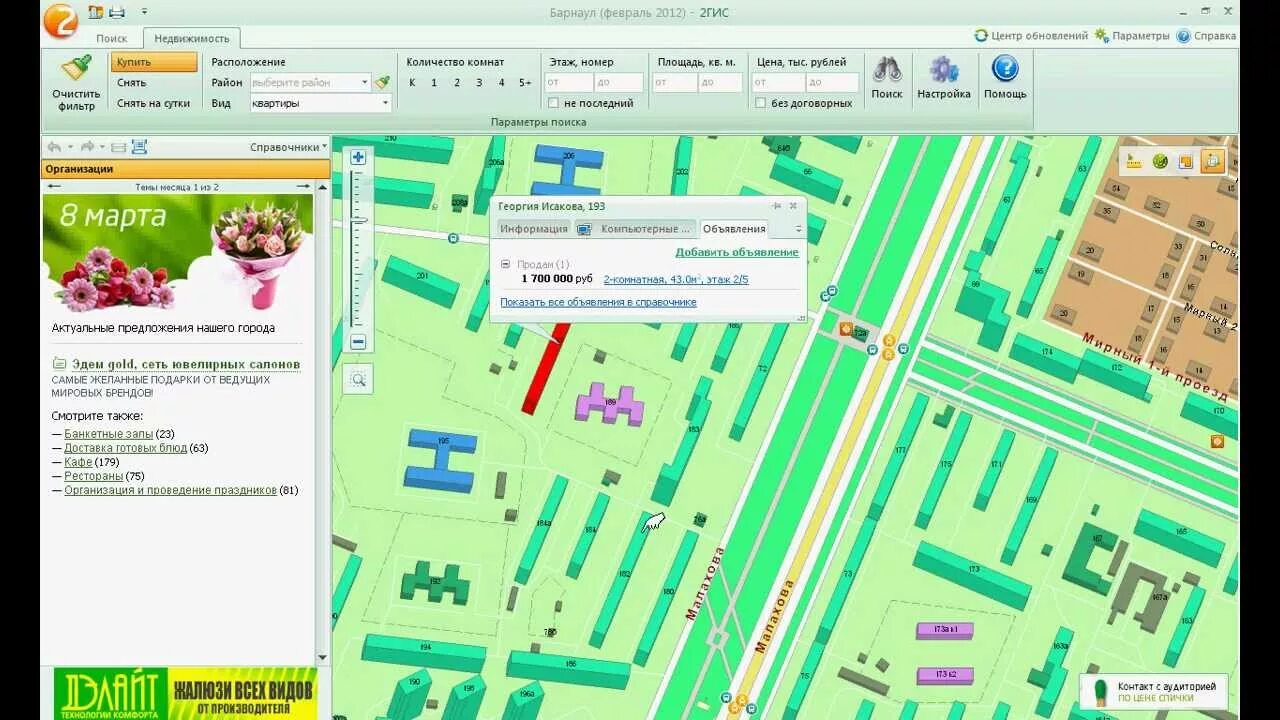Select the Купить deal type
The width and height of the screenshot is (1280, 720).
[x=154, y=62]
